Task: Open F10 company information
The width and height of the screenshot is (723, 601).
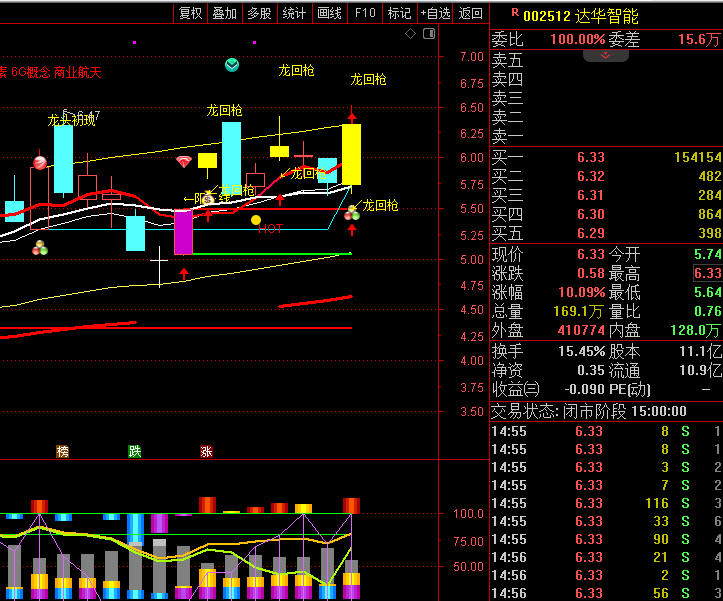Action: coord(365,13)
